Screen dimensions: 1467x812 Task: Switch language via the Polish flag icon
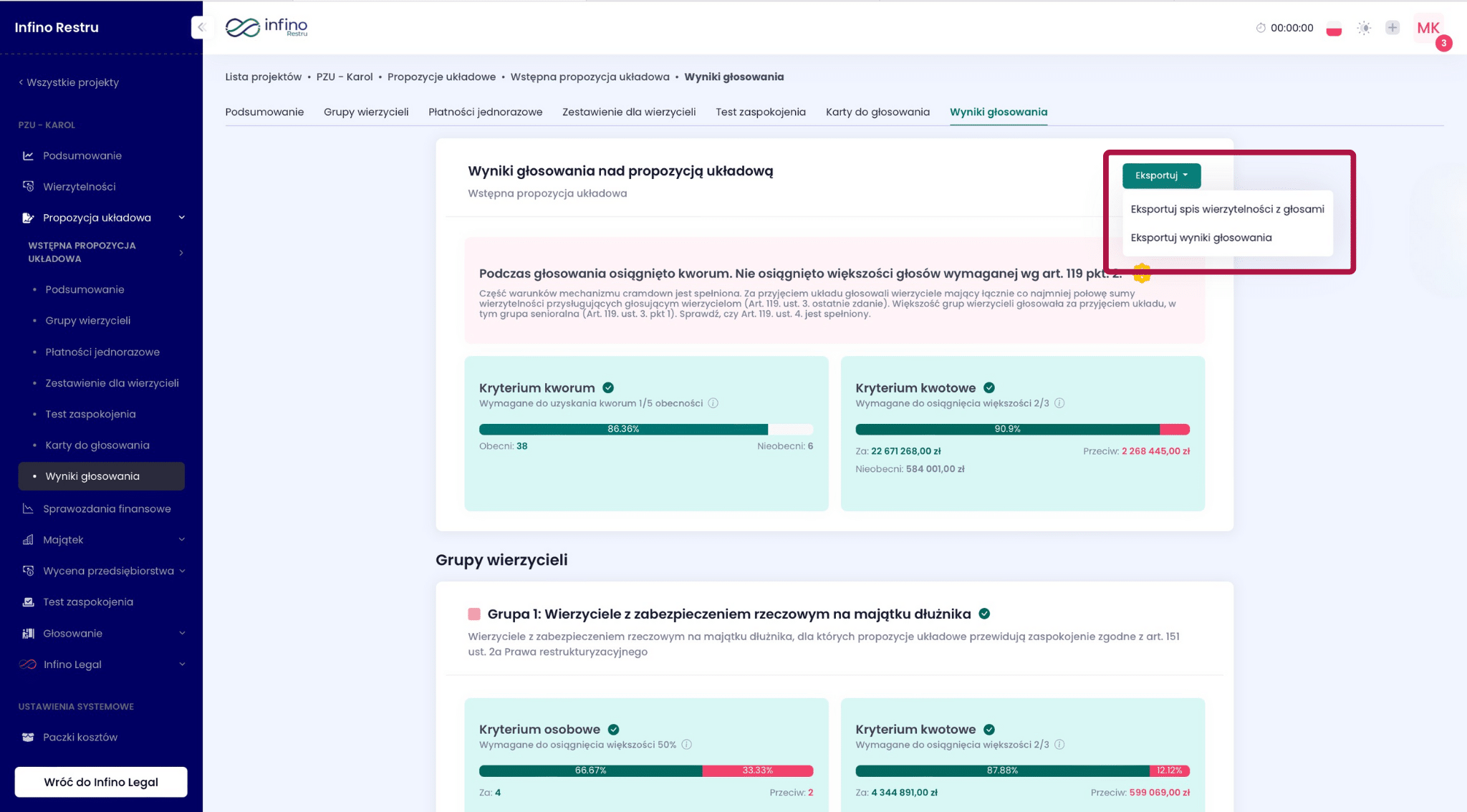click(1333, 29)
